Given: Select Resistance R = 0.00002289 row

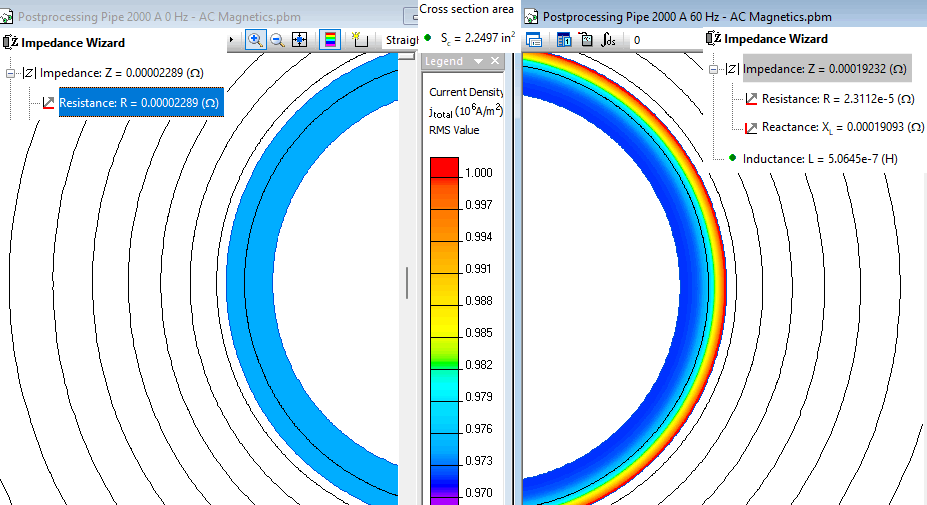Looking at the screenshot, I should coord(141,102).
